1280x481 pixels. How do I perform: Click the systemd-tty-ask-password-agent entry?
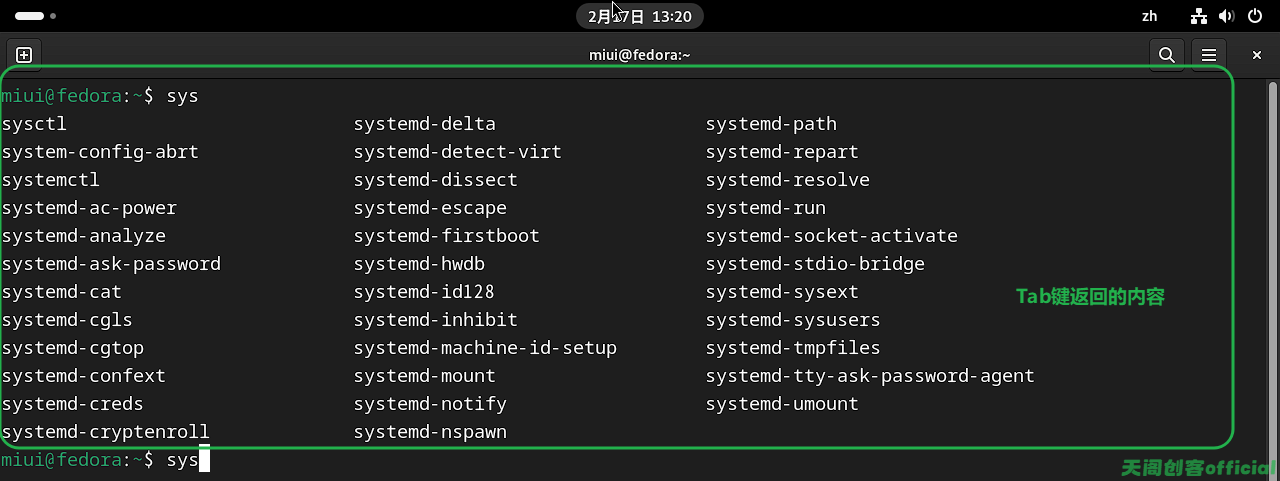pyautogui.click(x=870, y=376)
